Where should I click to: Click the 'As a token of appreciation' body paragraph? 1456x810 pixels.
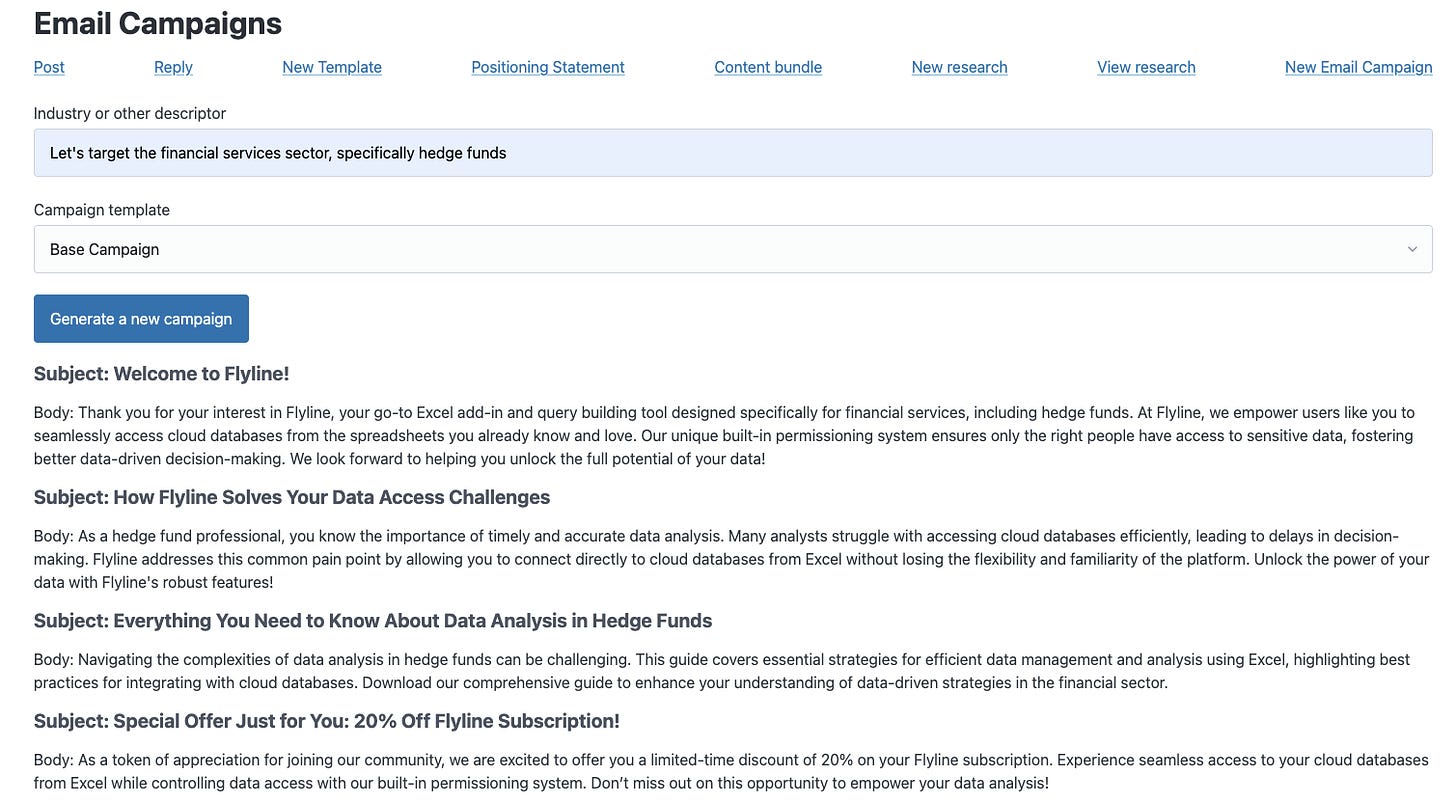coord(731,772)
